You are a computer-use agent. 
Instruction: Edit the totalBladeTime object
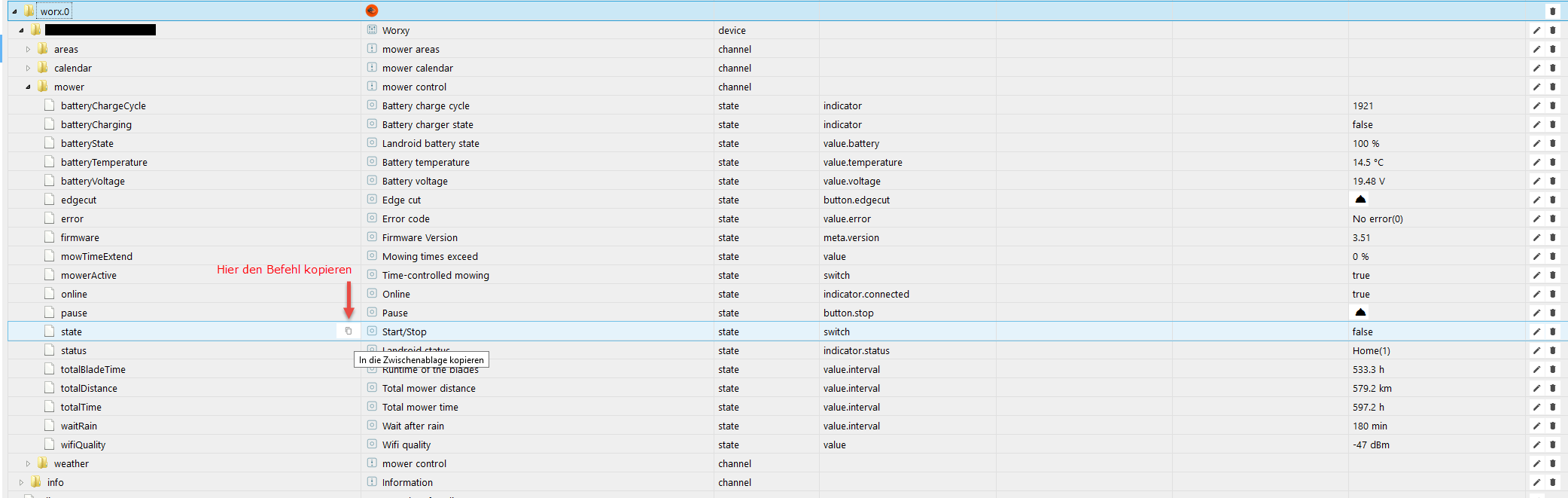point(1536,369)
